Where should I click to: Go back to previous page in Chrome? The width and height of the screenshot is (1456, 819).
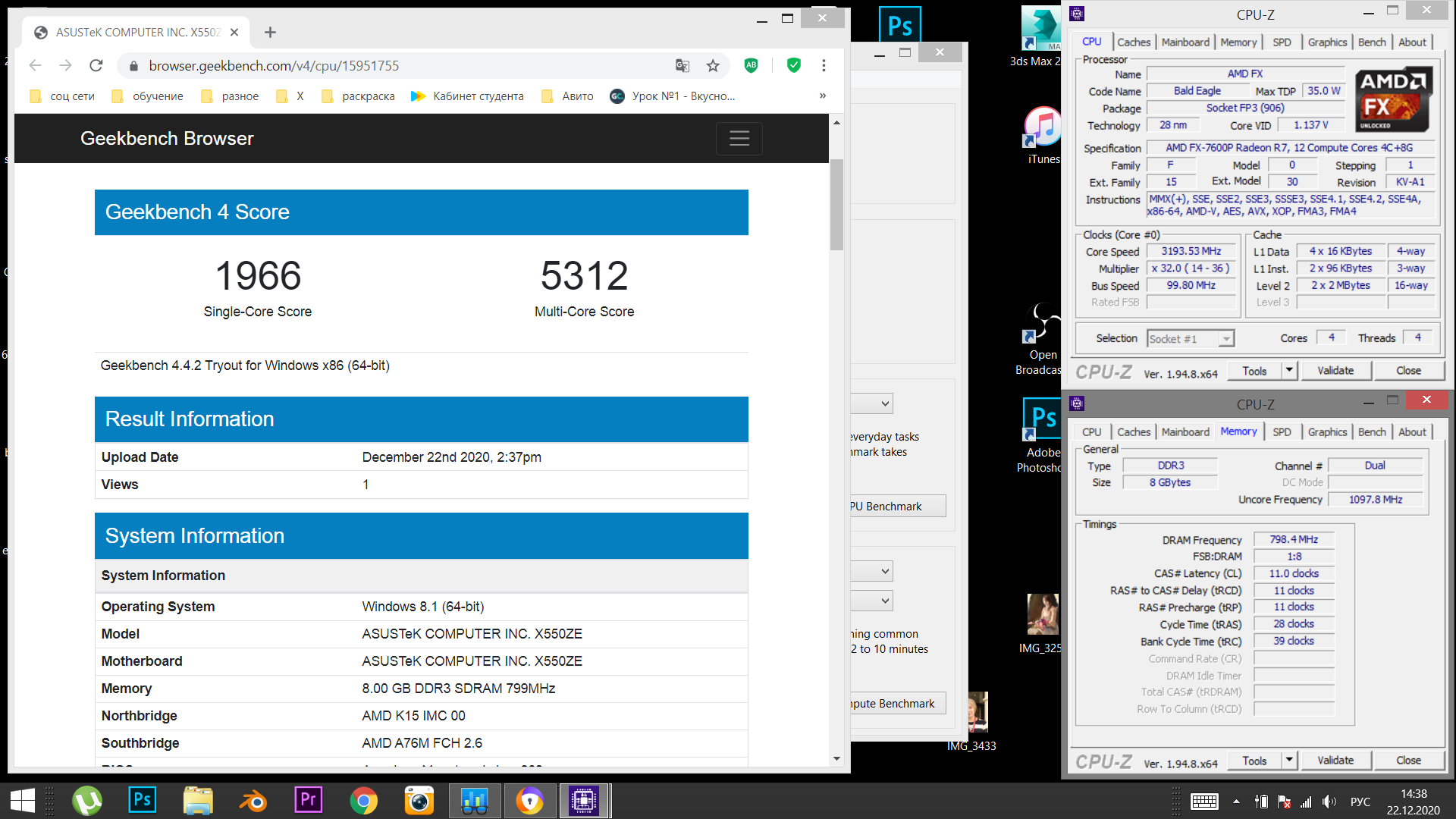35,66
